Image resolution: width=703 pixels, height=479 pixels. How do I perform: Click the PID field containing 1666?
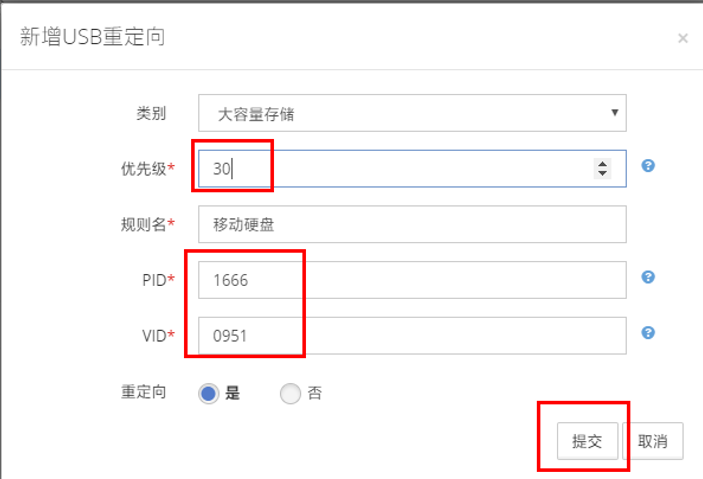tap(412, 280)
